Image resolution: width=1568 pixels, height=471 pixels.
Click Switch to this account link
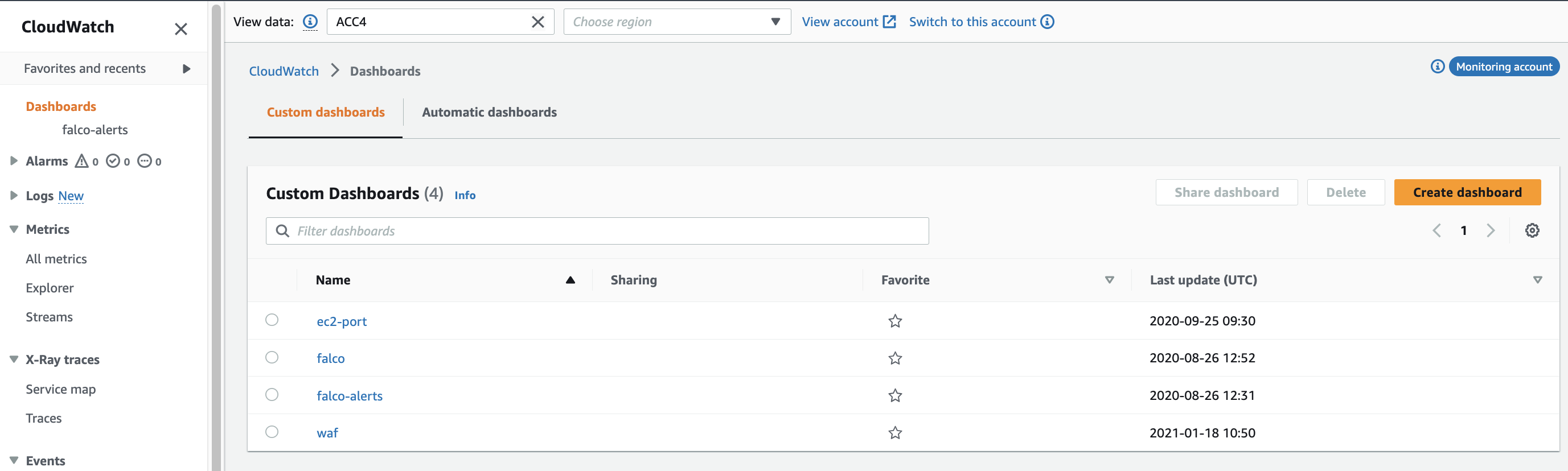972,22
